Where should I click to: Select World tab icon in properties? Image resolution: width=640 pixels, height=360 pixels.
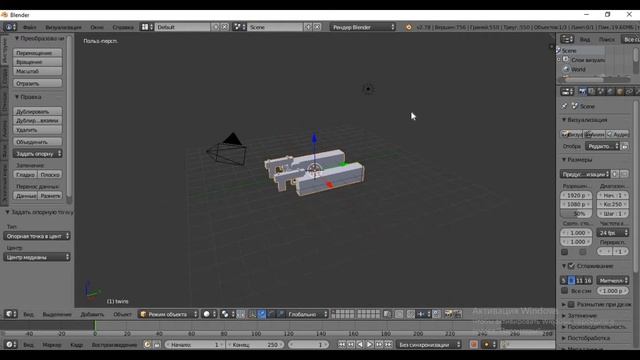[x=610, y=92]
